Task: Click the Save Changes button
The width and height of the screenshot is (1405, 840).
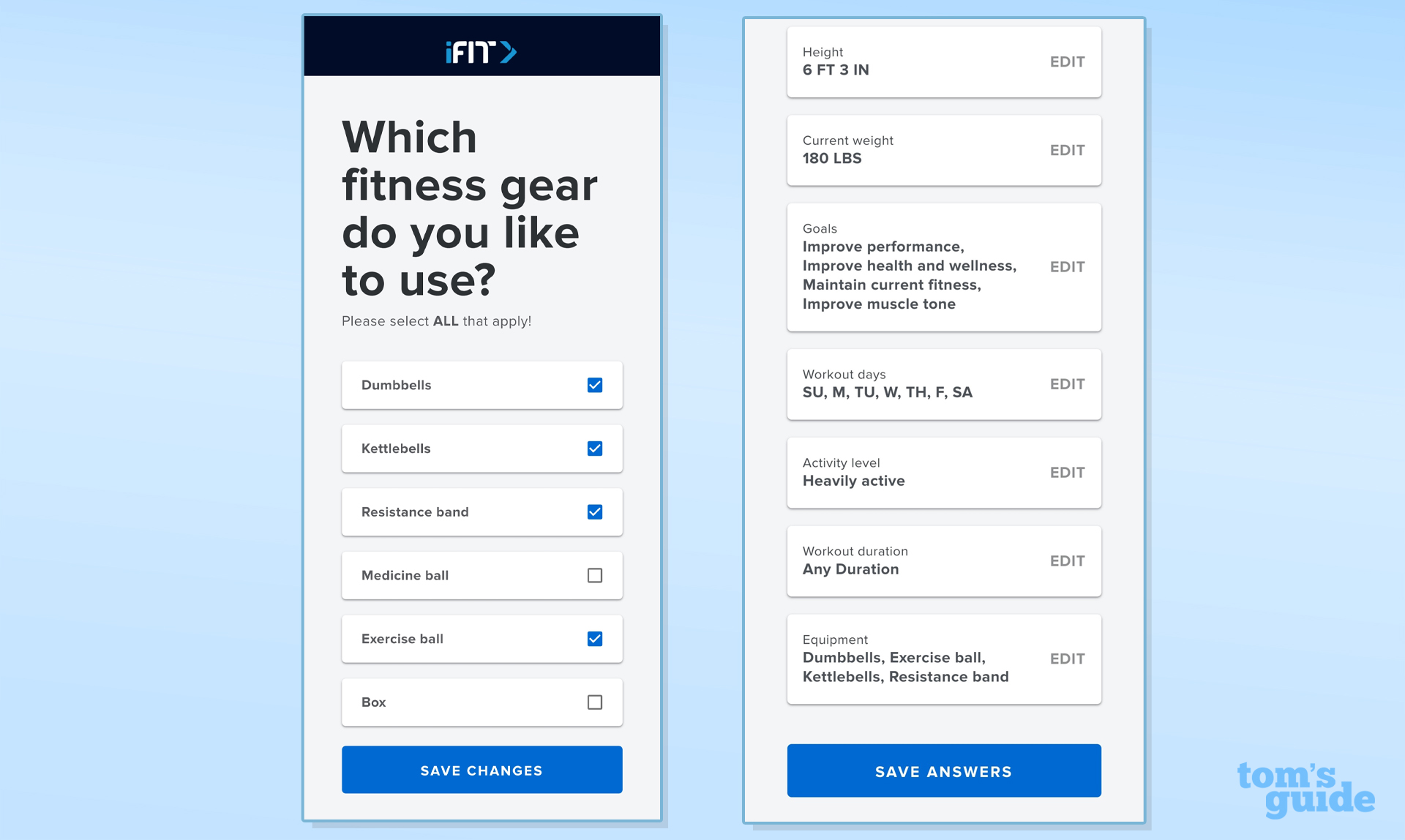Action: 482,770
